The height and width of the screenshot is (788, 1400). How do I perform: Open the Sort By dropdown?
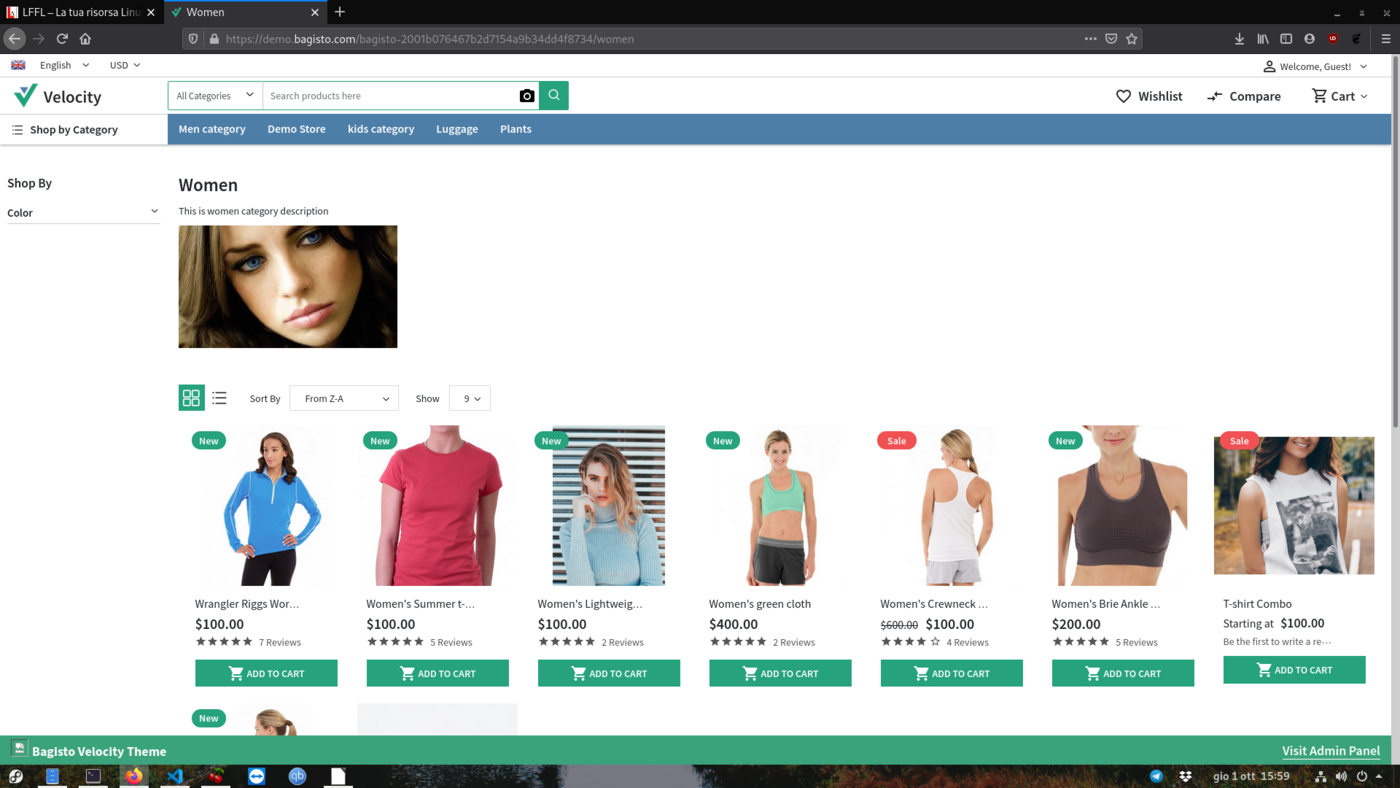pos(344,398)
